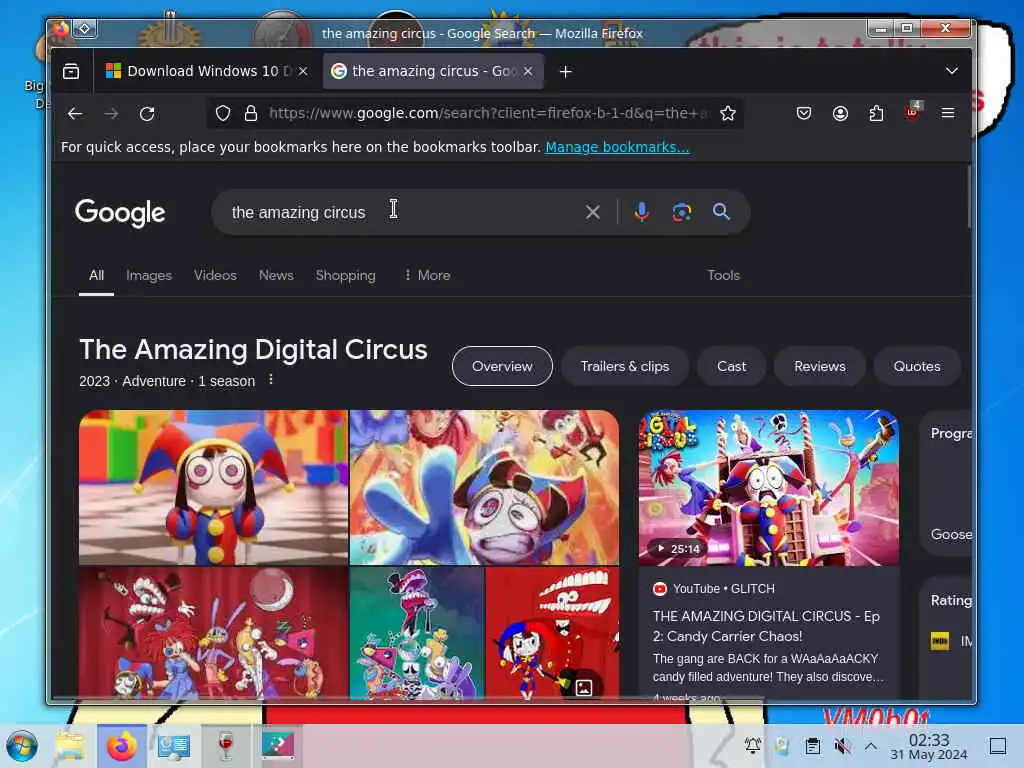Click the IMDb rating icon
Screen dimensions: 1024x768
pos(940,641)
